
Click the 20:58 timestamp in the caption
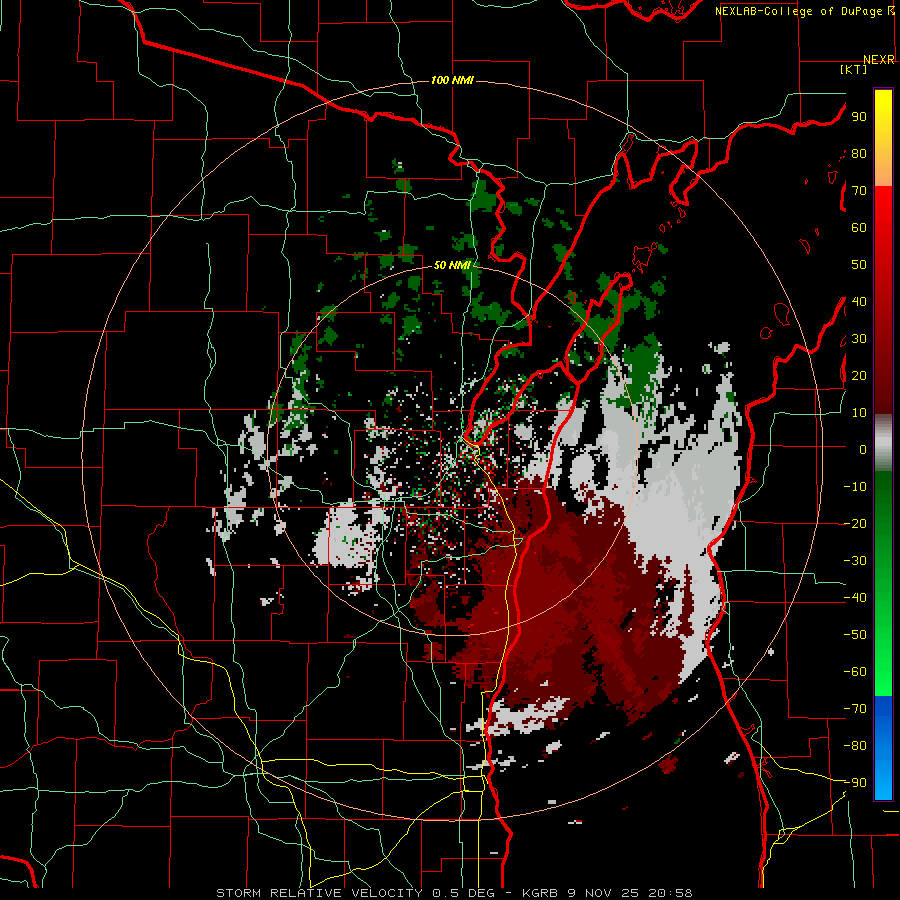[670, 893]
